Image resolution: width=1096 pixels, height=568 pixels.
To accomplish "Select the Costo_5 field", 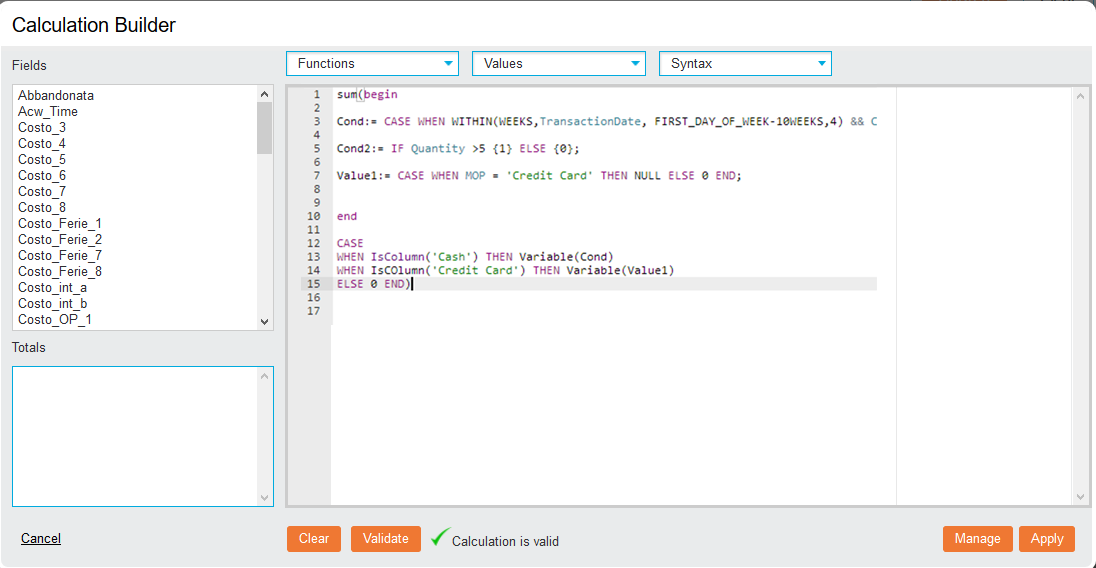I will (42, 159).
